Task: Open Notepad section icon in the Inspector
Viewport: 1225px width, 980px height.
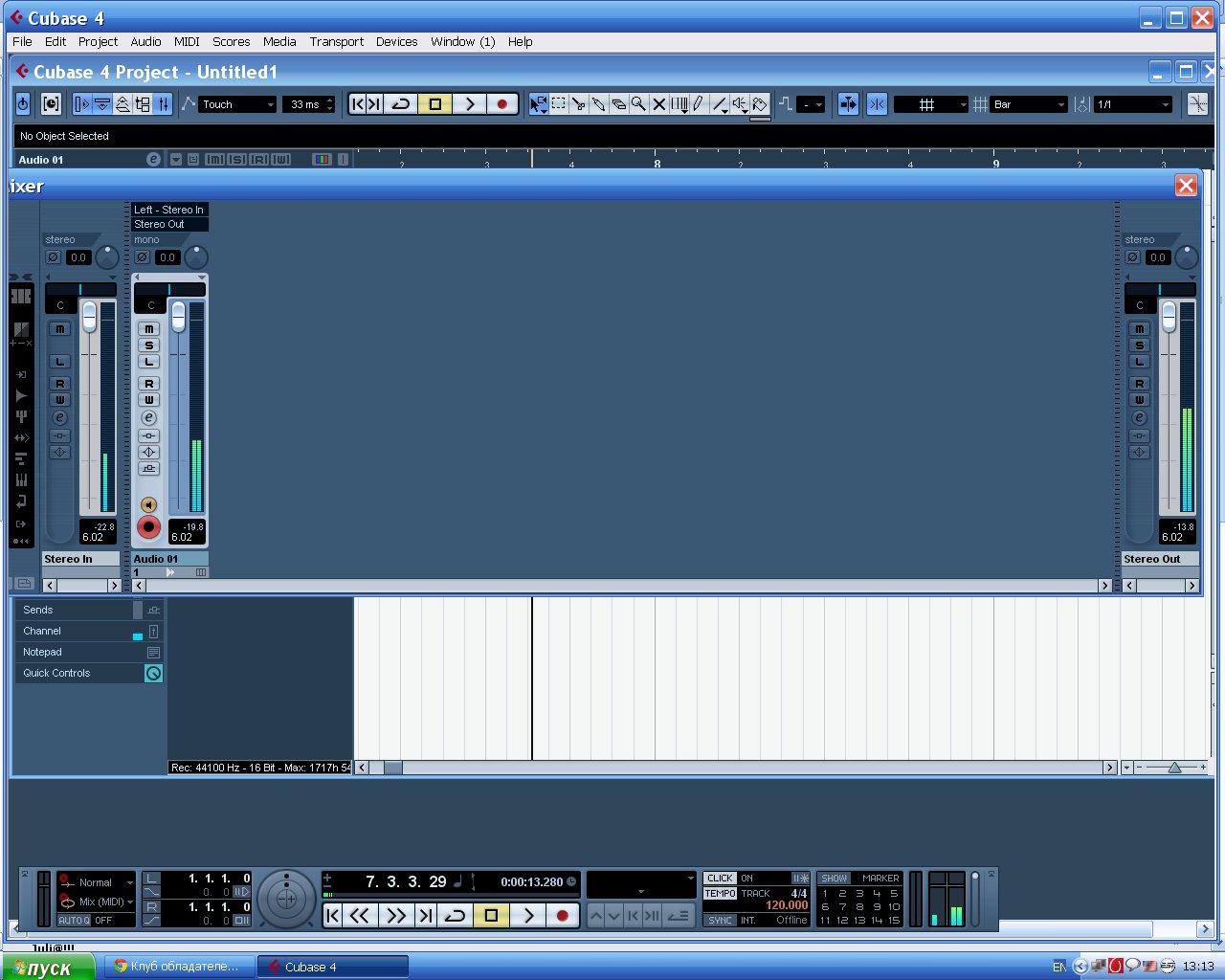Action: (153, 652)
